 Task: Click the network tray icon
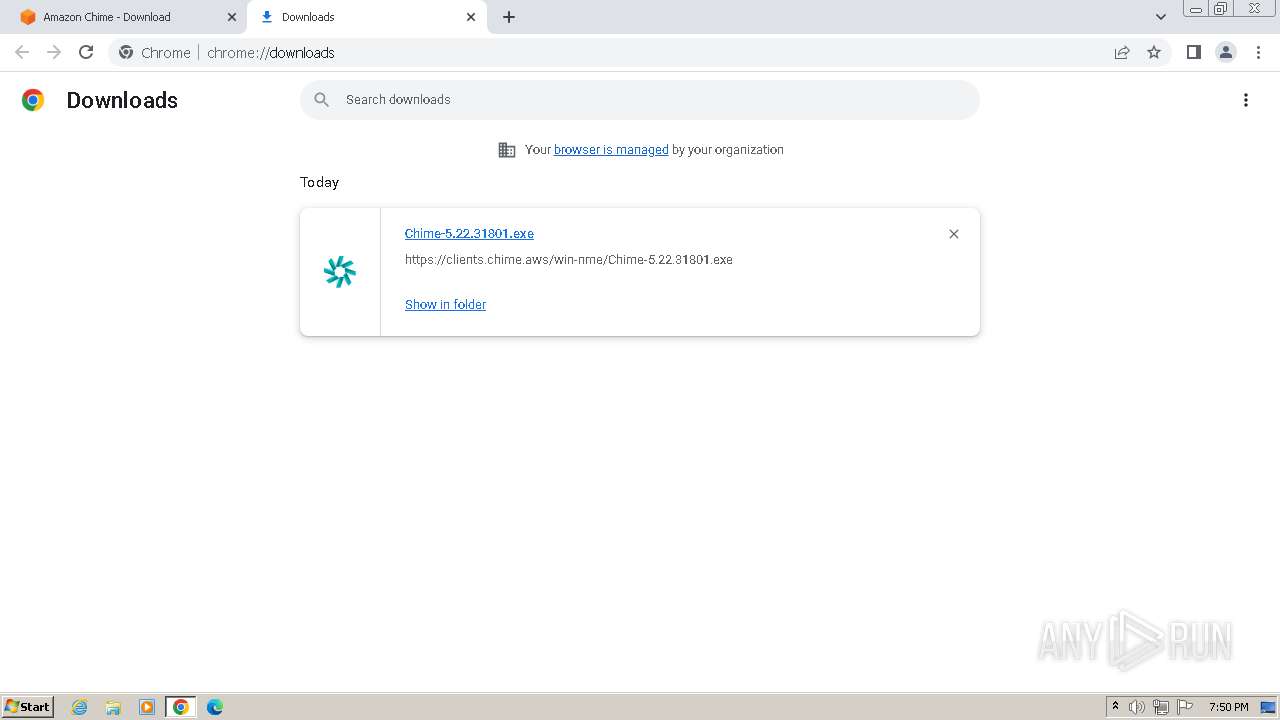1161,707
